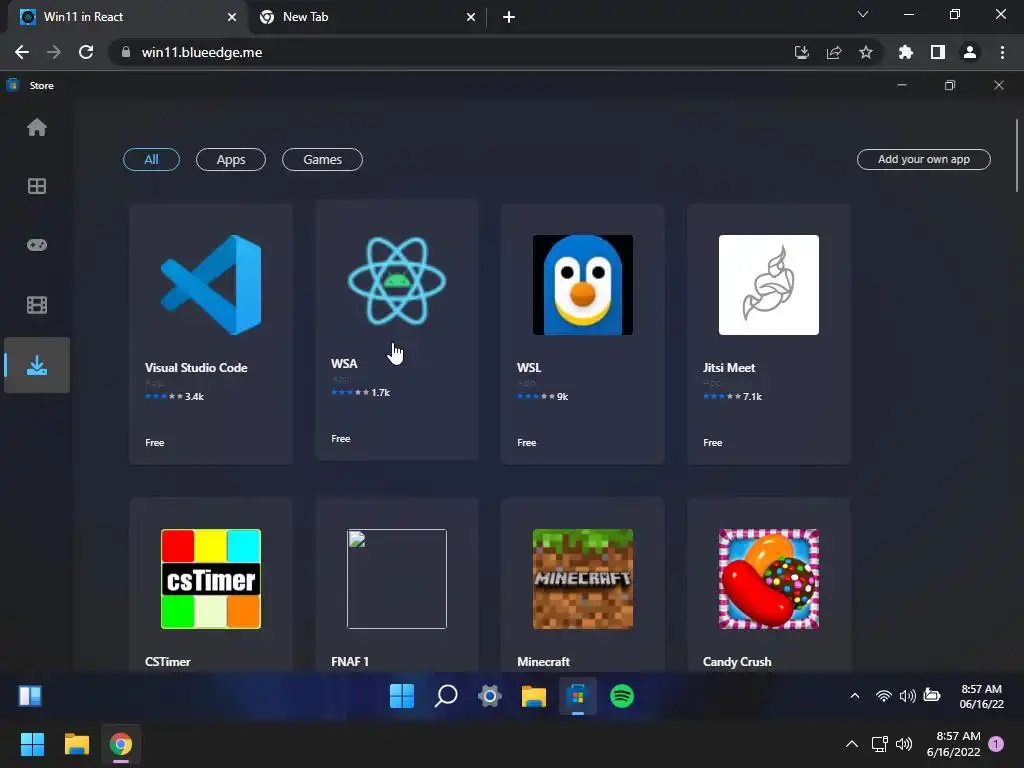1024x768 pixels.
Task: Open the gamepad games icon in sidebar
Action: click(x=37, y=245)
